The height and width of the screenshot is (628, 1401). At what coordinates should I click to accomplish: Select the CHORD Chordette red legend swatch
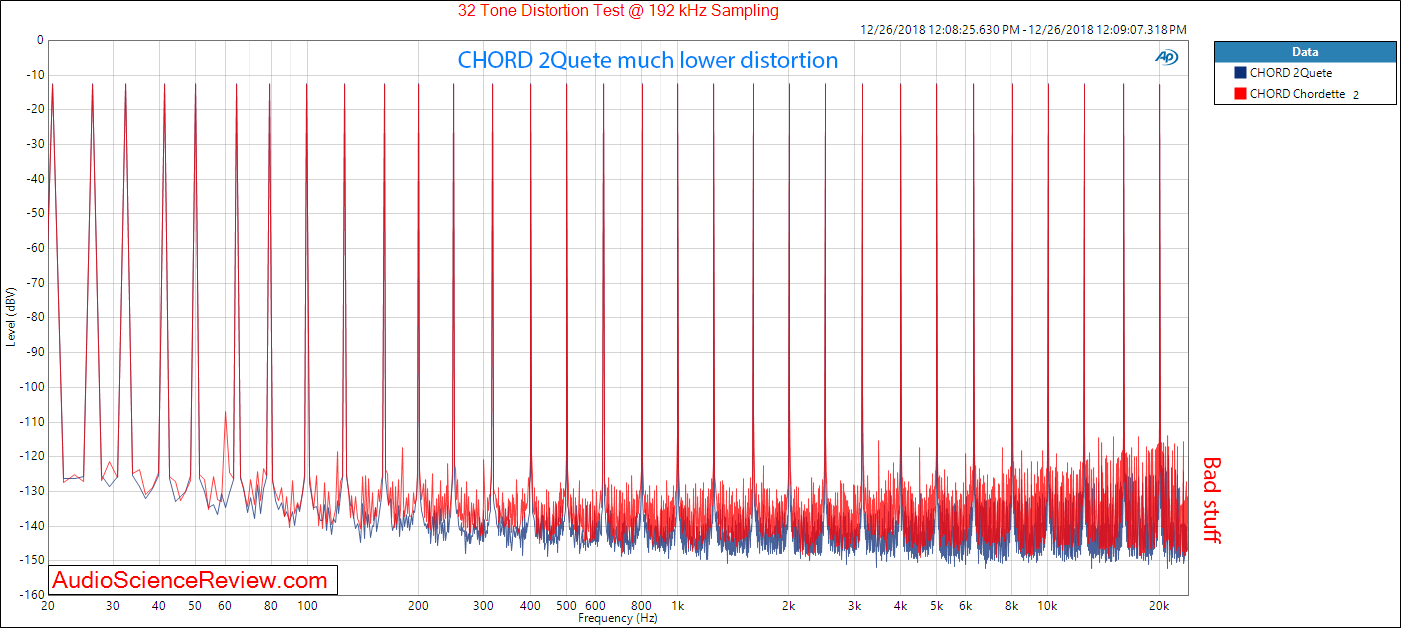pos(1239,94)
